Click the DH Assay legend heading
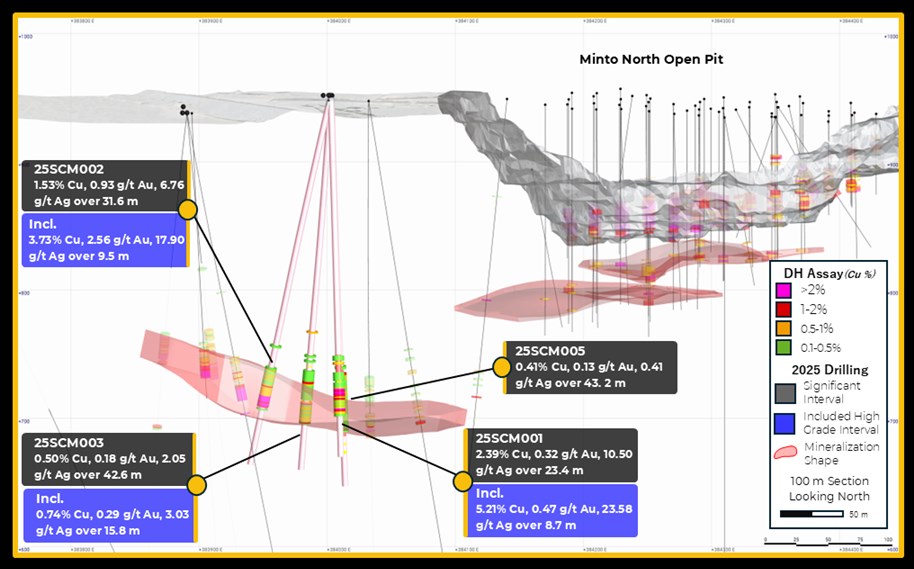Viewport: 914px width, 569px height. pyautogui.click(x=826, y=272)
